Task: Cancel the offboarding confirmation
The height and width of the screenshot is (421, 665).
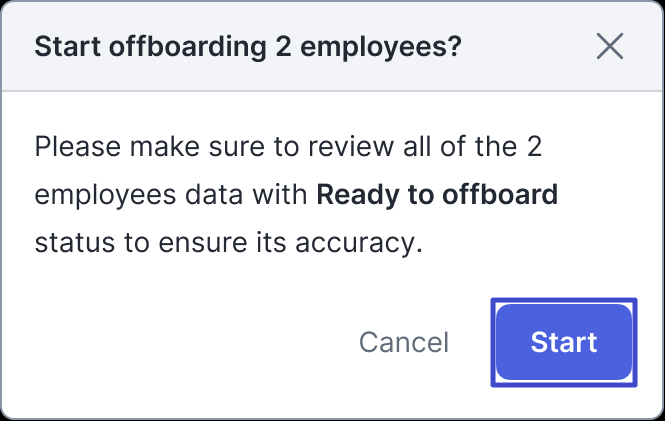Action: (404, 342)
